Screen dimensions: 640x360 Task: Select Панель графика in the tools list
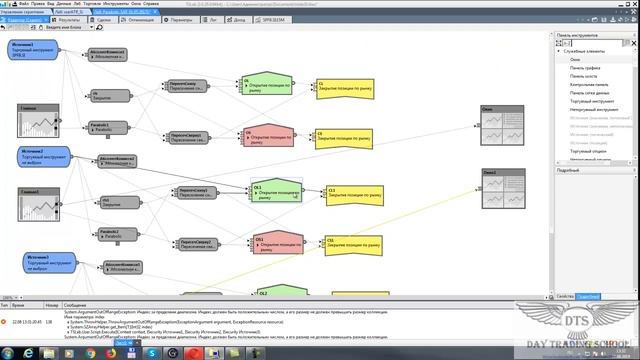[x=585, y=68]
